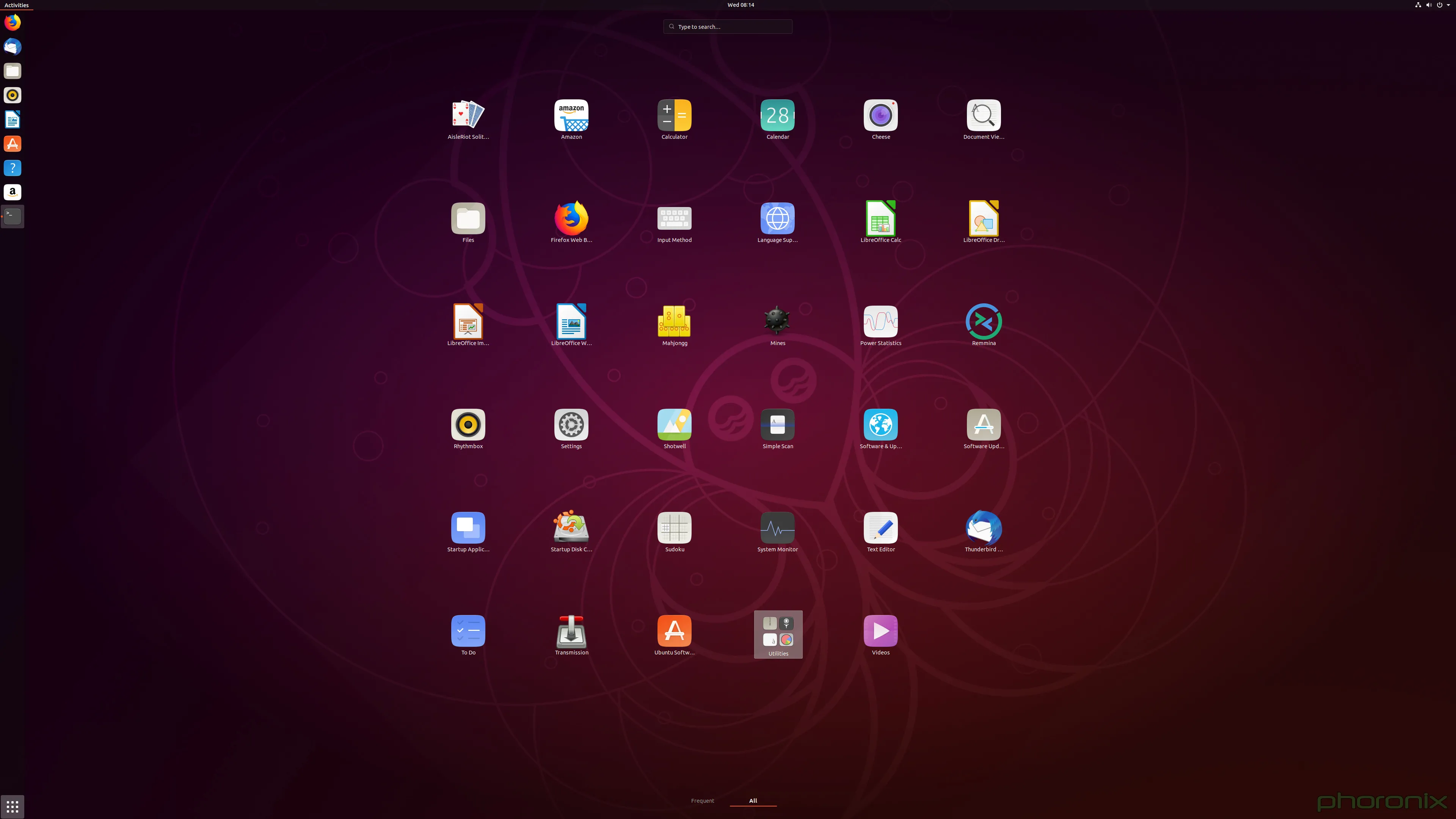Launch LibreOffice Draw
Image resolution: width=1456 pixels, height=819 pixels.
[x=984, y=223]
